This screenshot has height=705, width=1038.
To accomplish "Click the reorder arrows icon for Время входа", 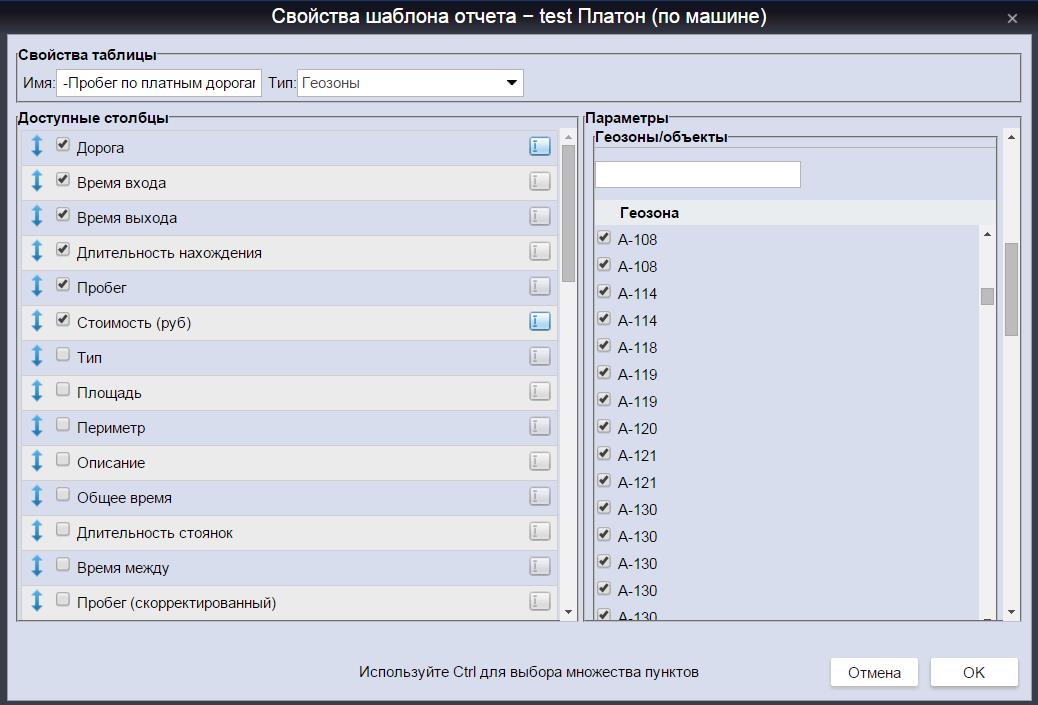I will 37,181.
